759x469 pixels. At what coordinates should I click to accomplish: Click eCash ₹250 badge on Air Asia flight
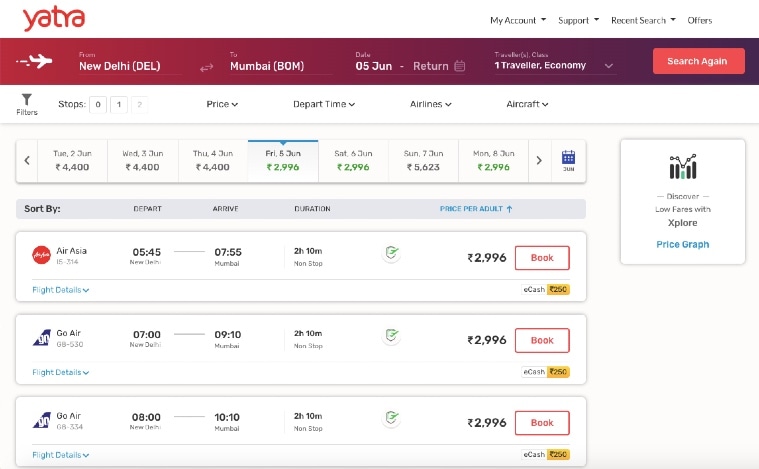point(546,289)
